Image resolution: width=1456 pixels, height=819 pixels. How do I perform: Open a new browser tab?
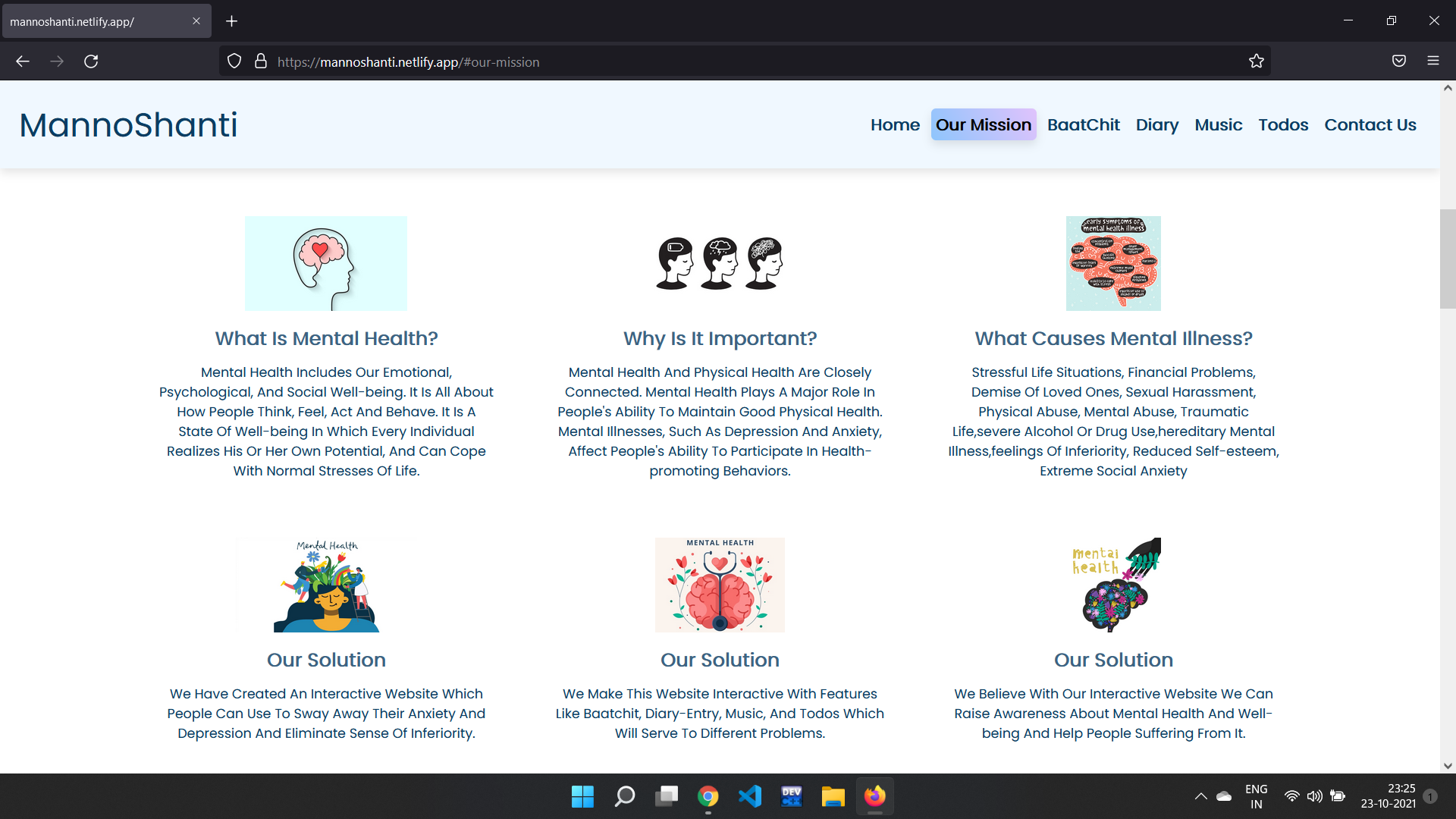coord(232,21)
